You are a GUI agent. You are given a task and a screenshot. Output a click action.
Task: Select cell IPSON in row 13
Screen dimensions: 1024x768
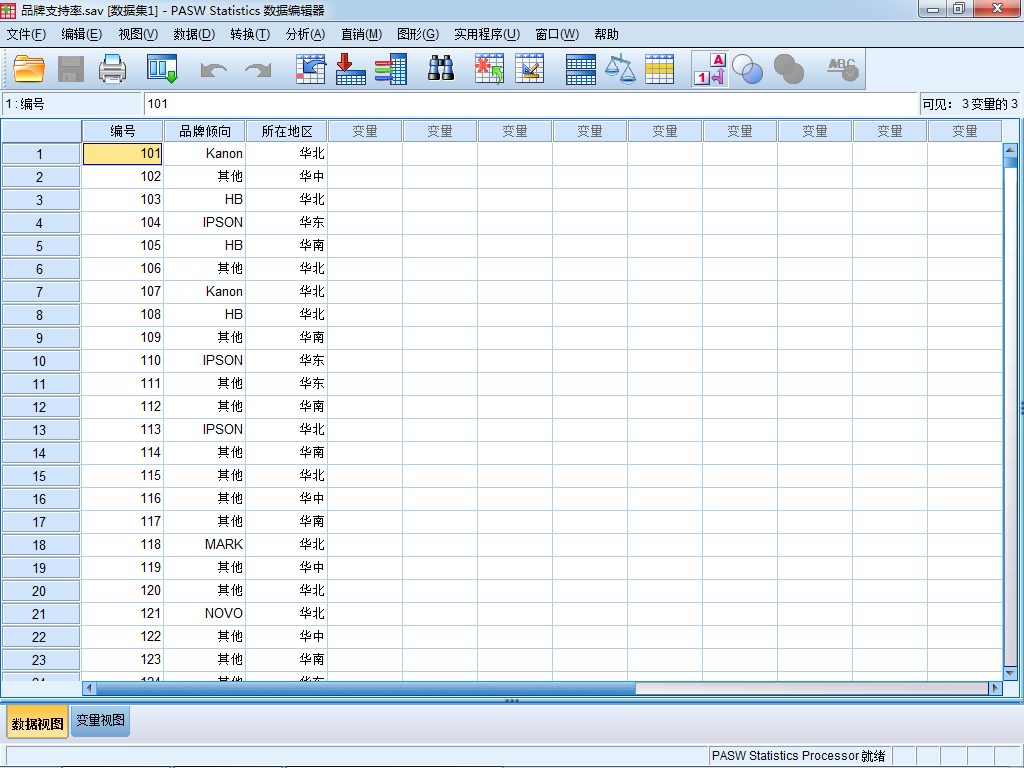(x=204, y=430)
